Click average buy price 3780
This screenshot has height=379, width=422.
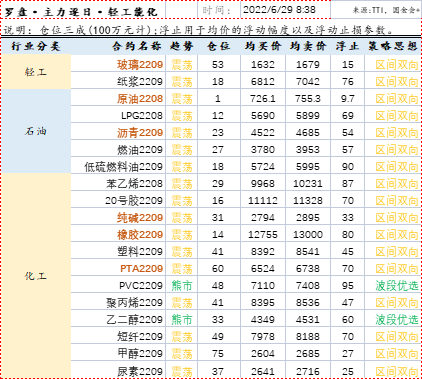coord(263,150)
